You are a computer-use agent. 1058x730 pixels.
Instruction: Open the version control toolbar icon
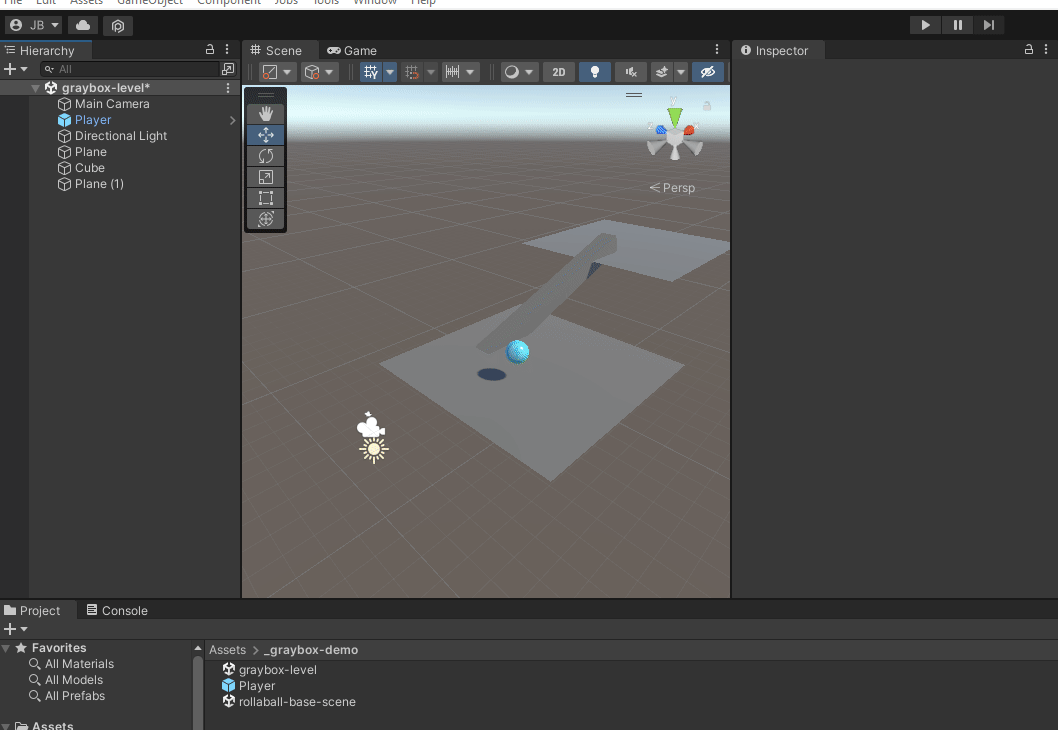pyautogui.click(x=118, y=26)
